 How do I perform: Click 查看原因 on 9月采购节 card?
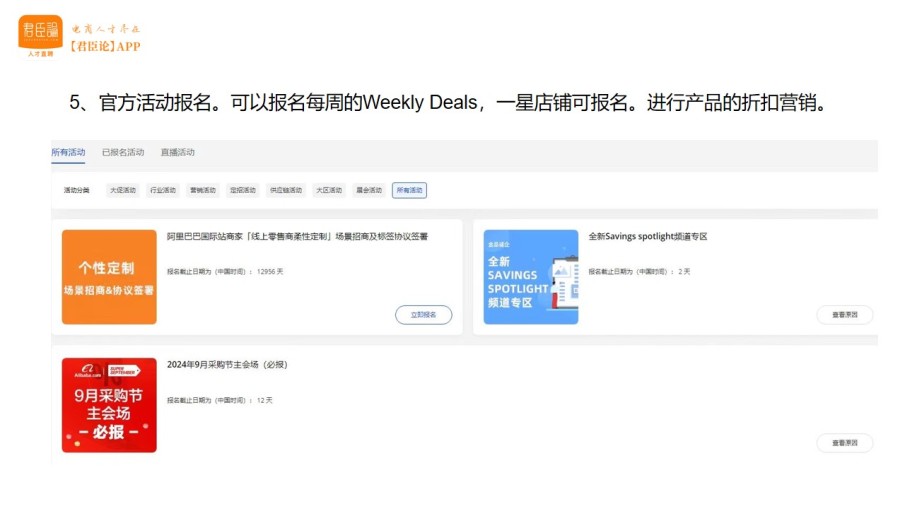844,443
